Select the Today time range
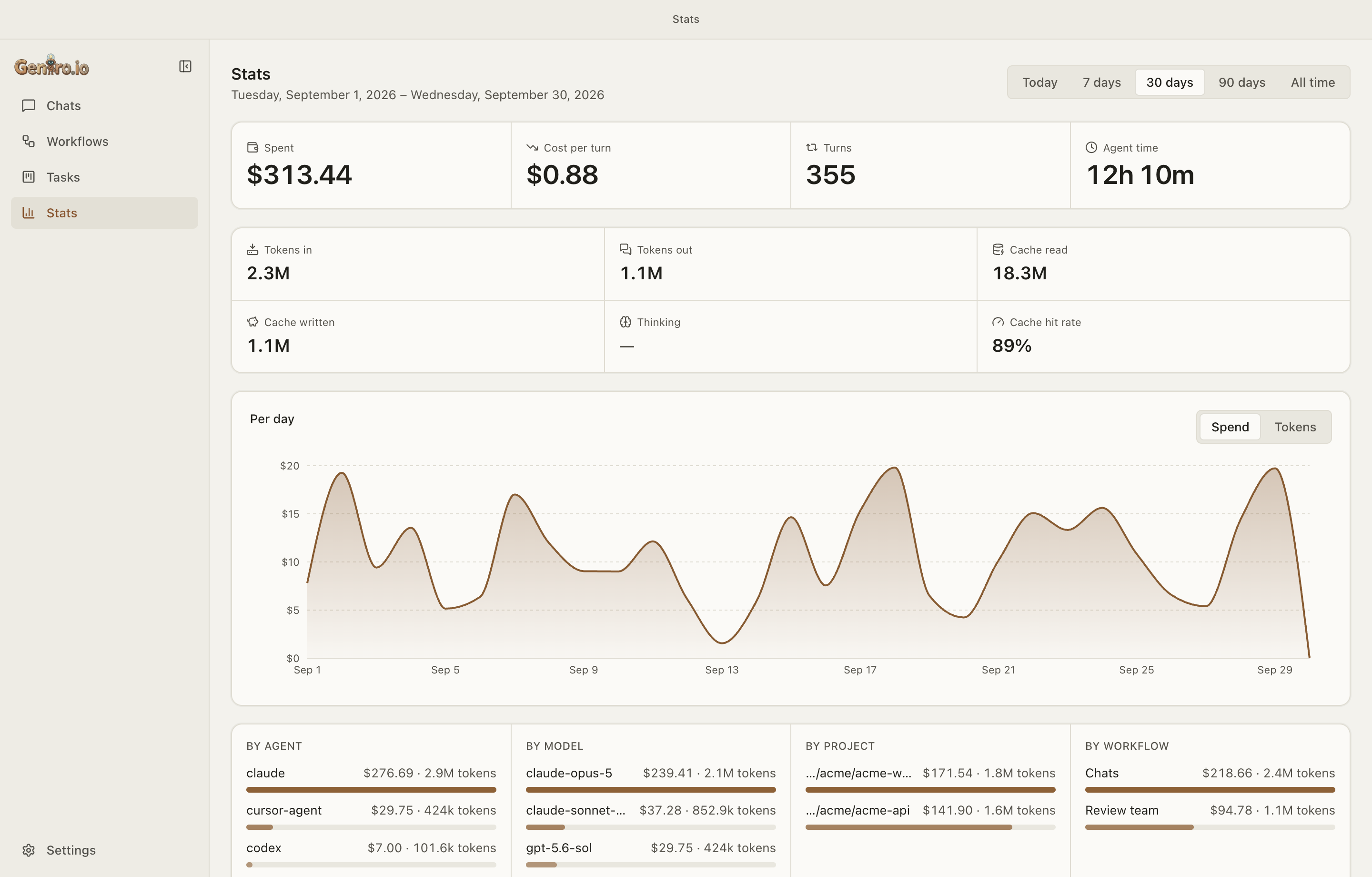This screenshot has height=877, width=1372. (1039, 82)
